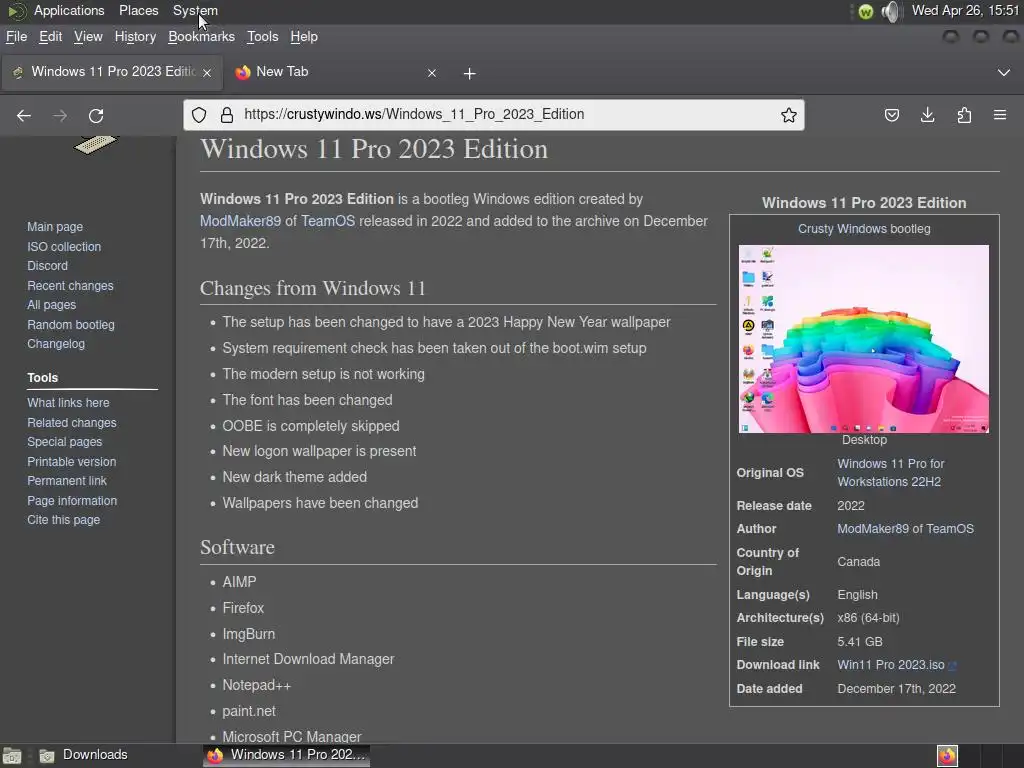Select the Windows 11 Pro 2023 Edition tab
This screenshot has height=768, width=1024.
point(111,72)
